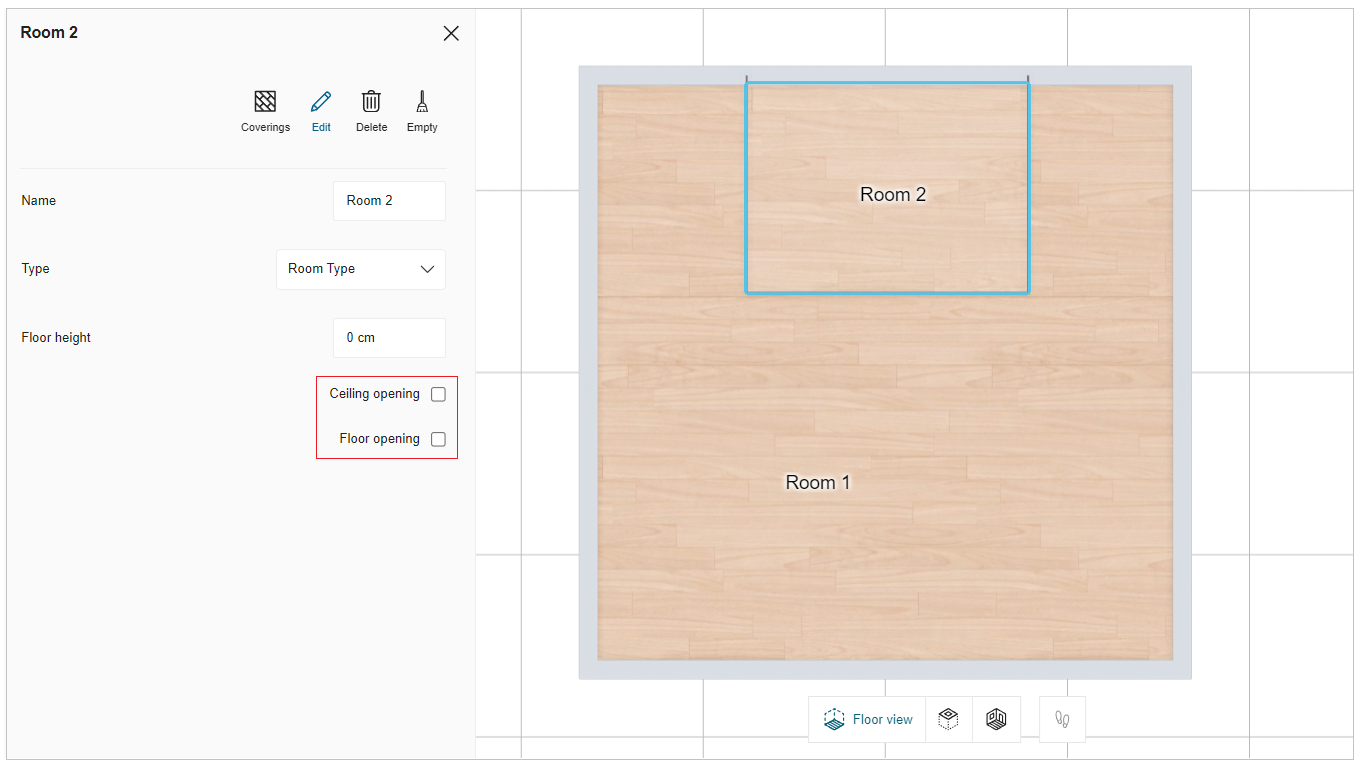The width and height of the screenshot is (1359, 766).
Task: Click the Edit pencil icon
Action: 321,102
